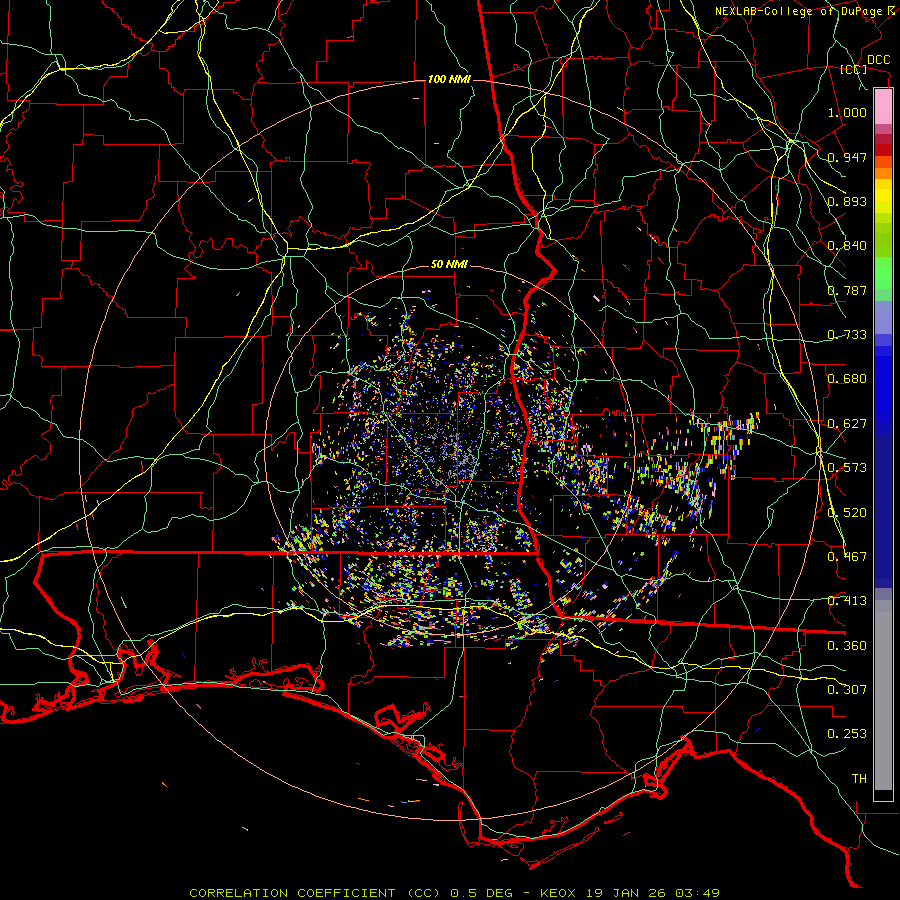Click the 0.360 scale value
900x900 pixels.
coord(847,646)
